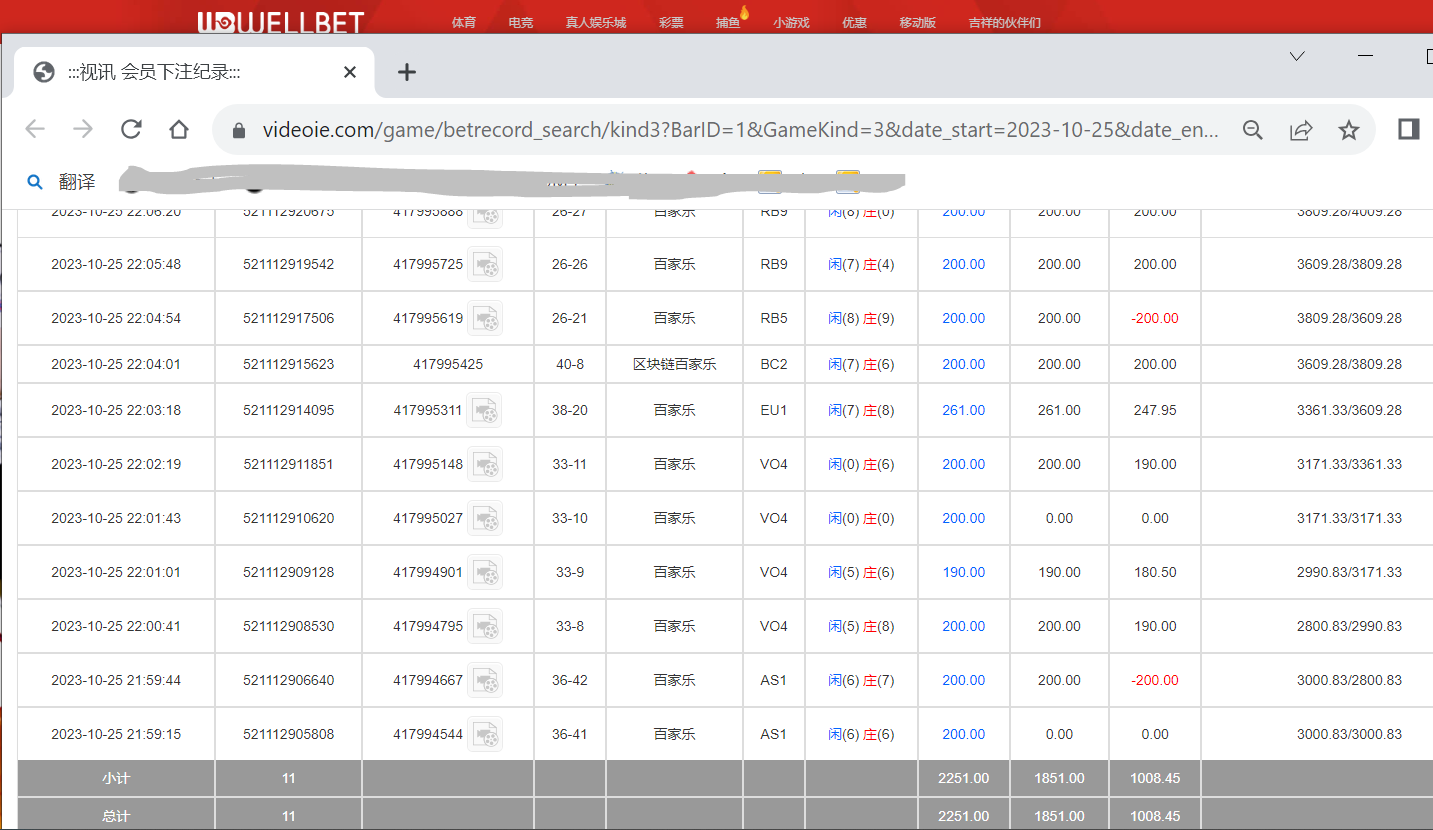Image resolution: width=1433 pixels, height=830 pixels.
Task: Select balance 3361.33/3609.28
Action: point(1349,410)
